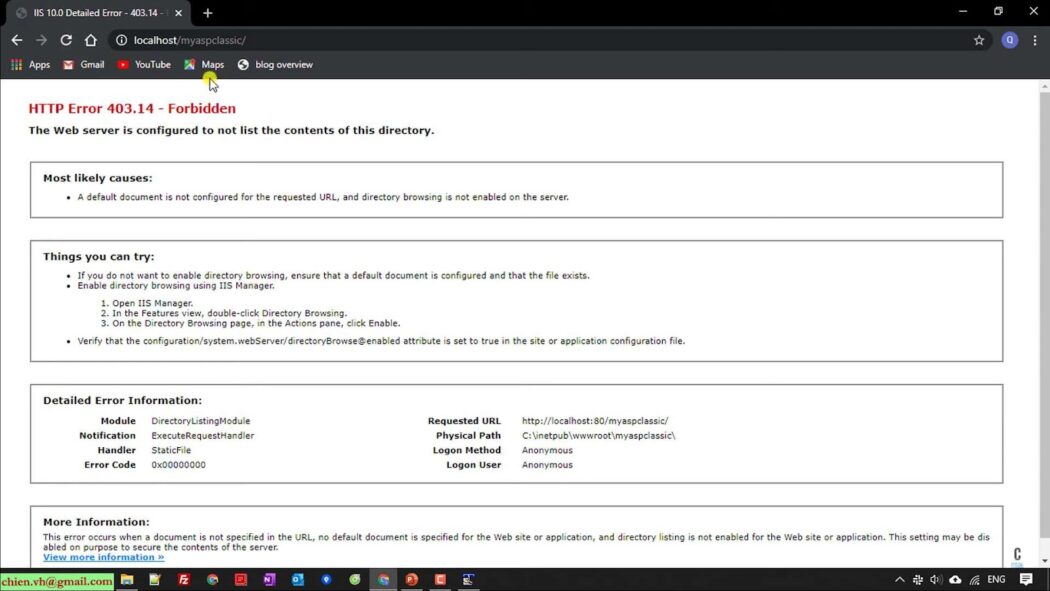The width and height of the screenshot is (1050, 591).
Task: Open Notepad++ from the taskbar
Action: (x=155, y=580)
